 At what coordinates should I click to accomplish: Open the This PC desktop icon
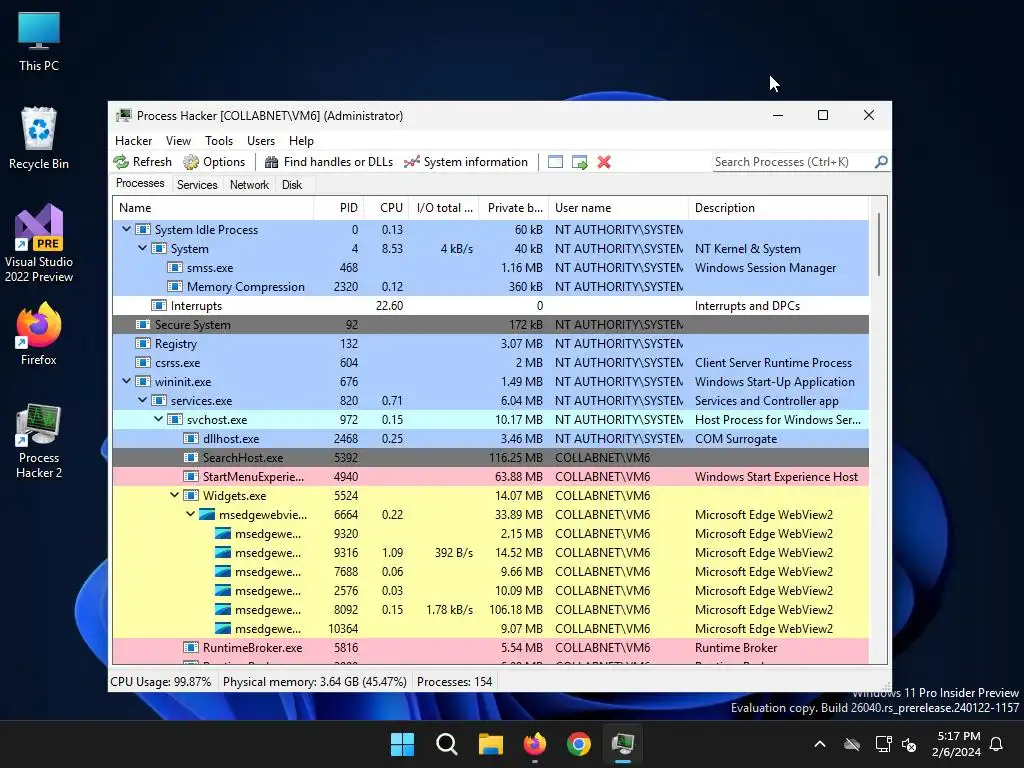coord(39,41)
